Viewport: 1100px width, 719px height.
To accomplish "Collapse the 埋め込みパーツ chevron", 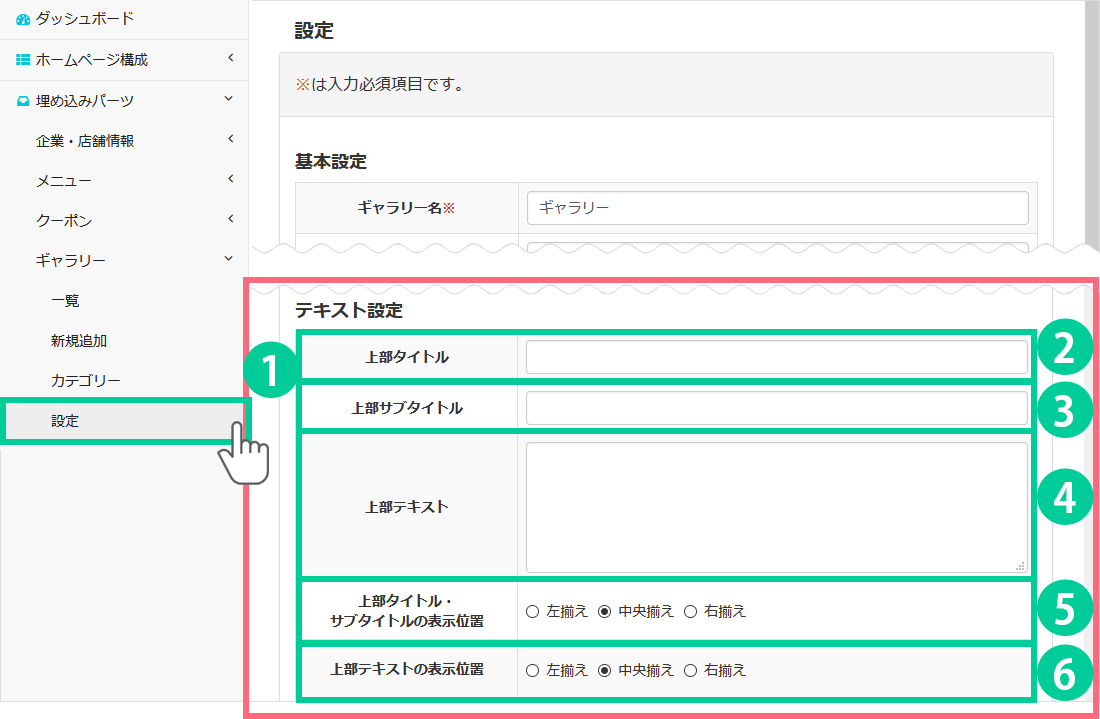I will coord(230,100).
